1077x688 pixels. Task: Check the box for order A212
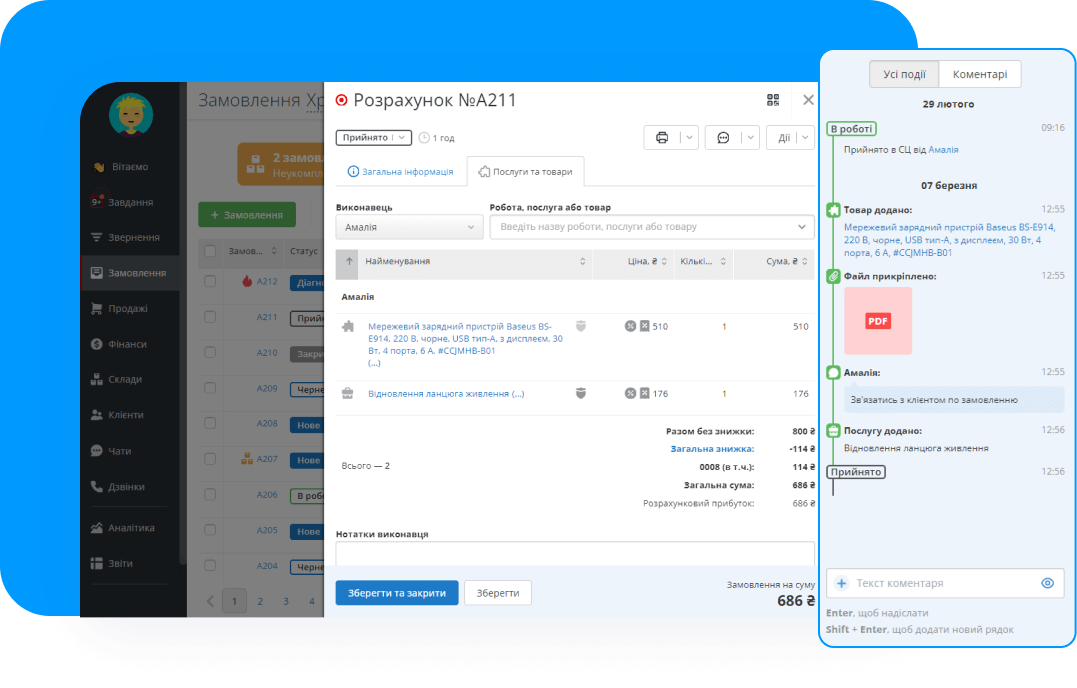210,282
